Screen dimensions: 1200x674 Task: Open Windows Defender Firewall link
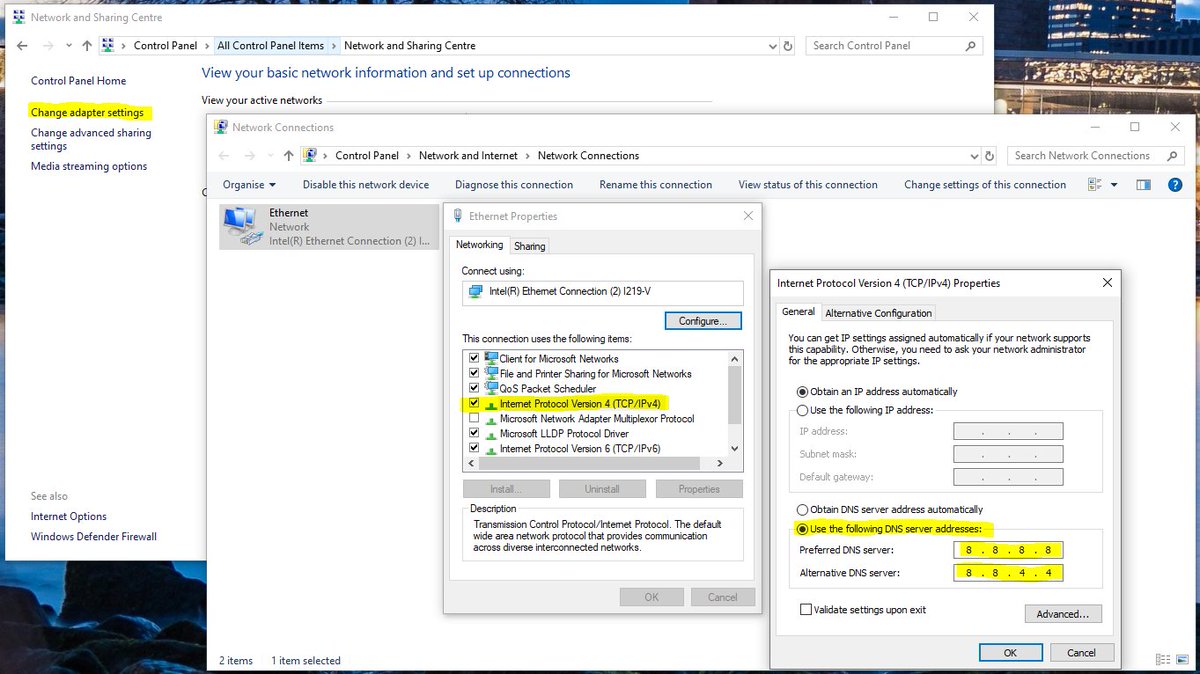tap(94, 536)
